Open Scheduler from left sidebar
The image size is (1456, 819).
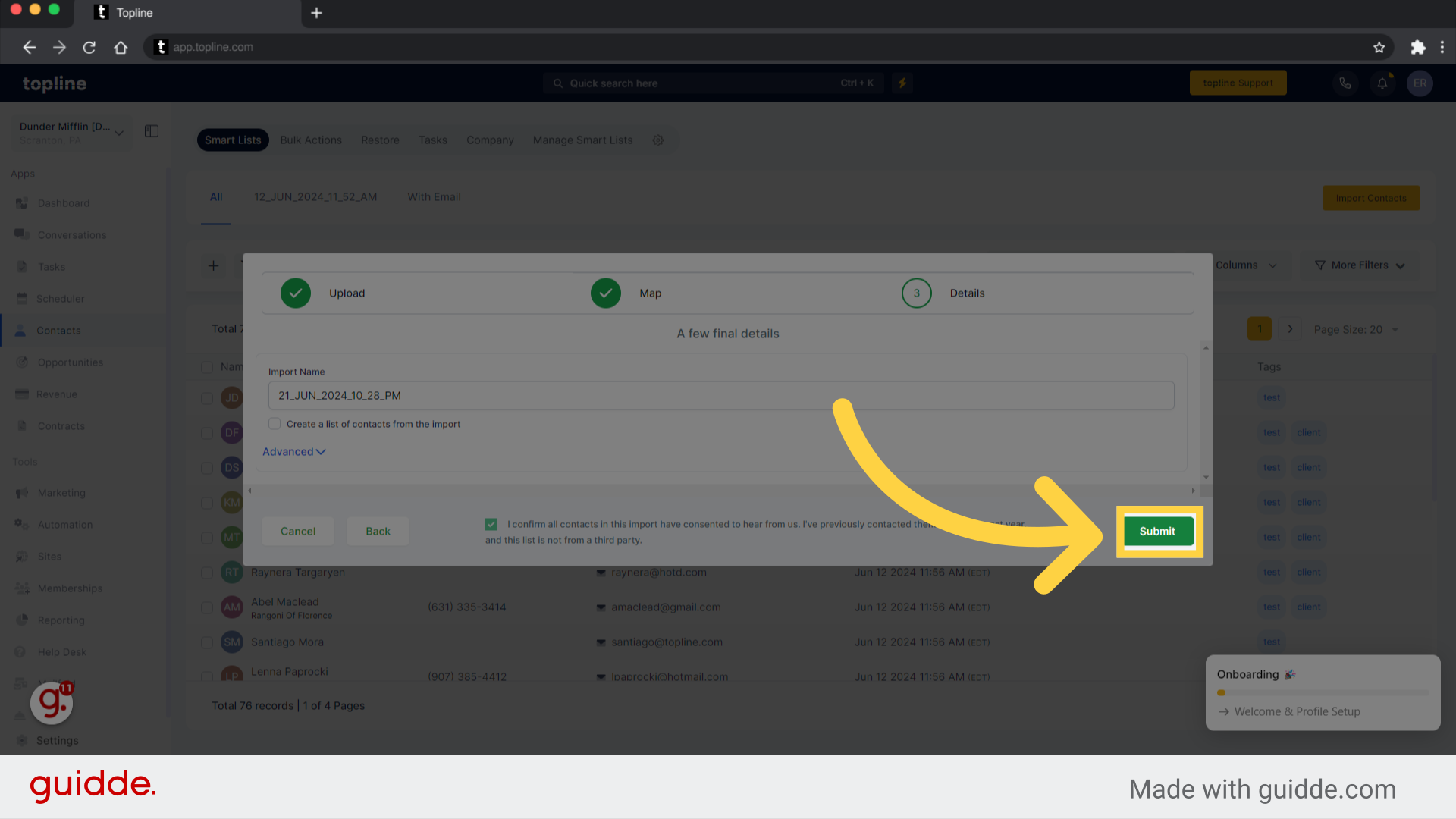(60, 298)
